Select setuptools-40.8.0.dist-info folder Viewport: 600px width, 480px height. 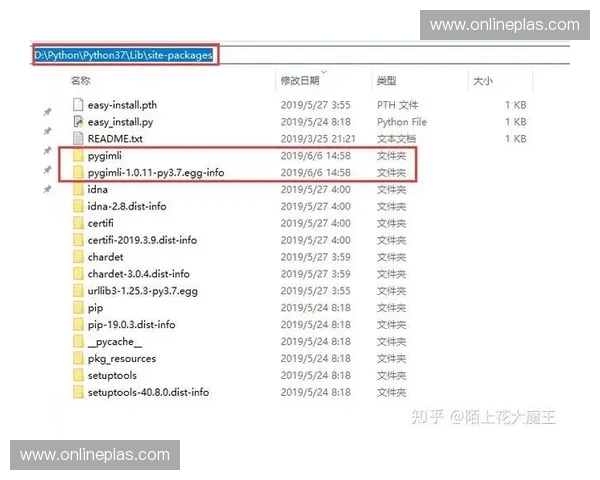pos(148,393)
